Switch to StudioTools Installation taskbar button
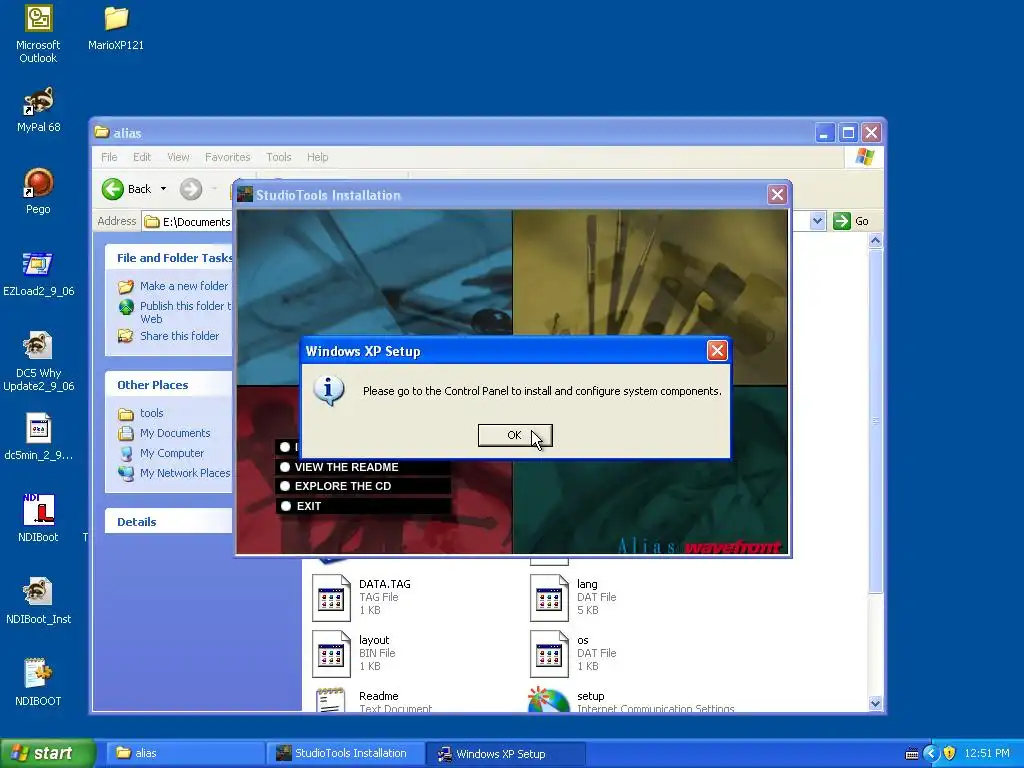This screenshot has height=768, width=1024. pos(345,754)
